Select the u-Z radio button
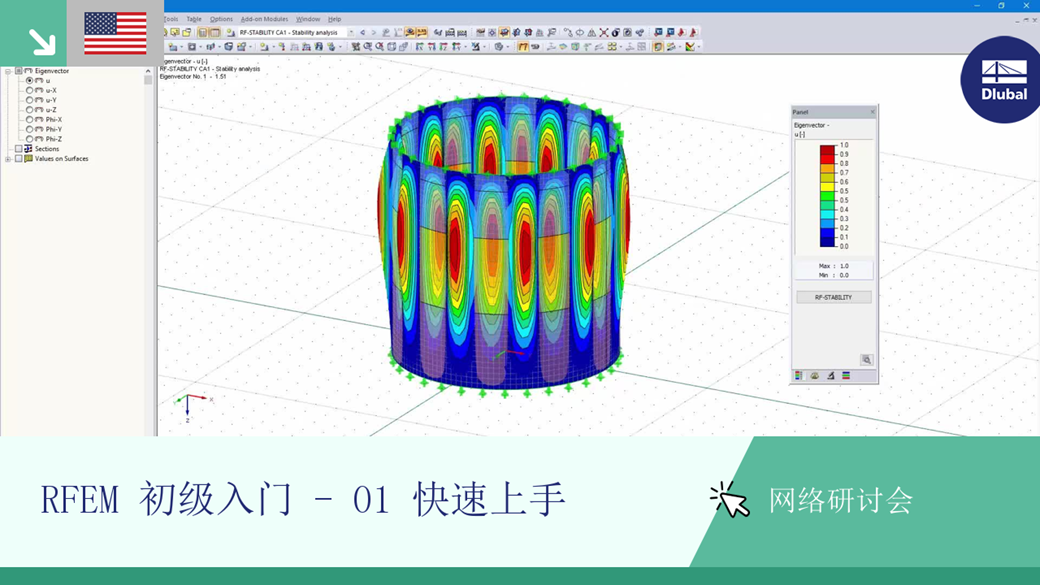Viewport: 1040px width, 585px height. (29, 110)
